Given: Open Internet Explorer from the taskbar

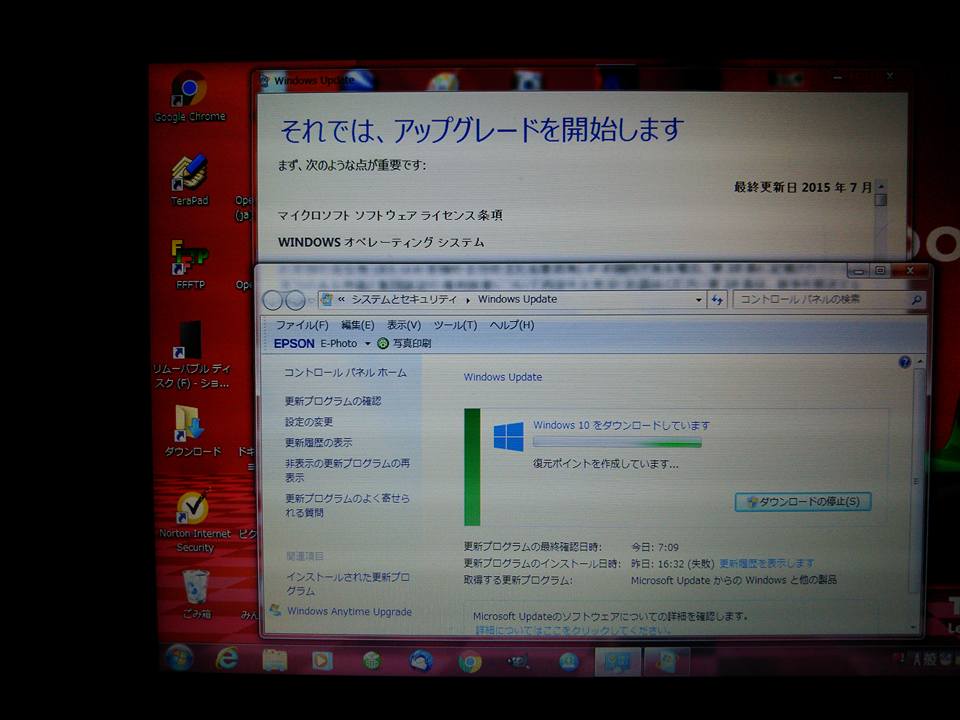Looking at the screenshot, I should (x=227, y=662).
